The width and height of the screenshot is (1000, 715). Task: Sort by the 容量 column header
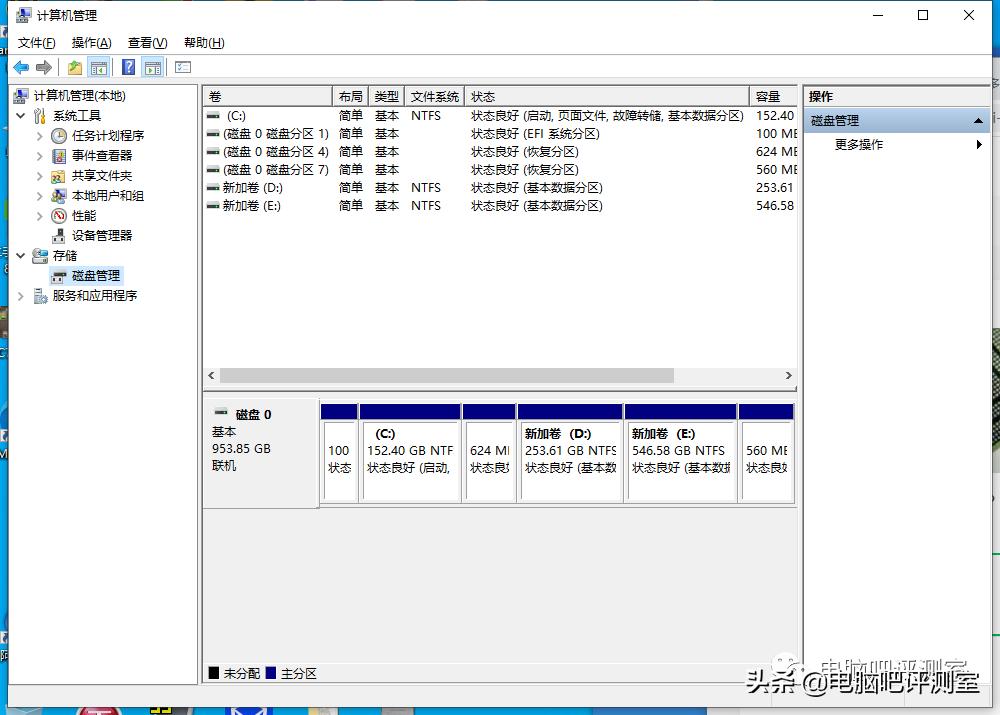click(x=774, y=96)
